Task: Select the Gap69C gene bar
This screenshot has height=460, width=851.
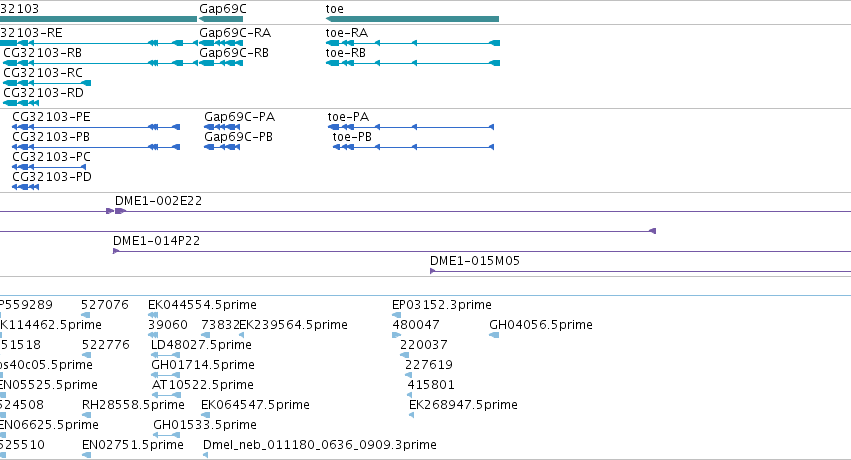Action: point(221,19)
